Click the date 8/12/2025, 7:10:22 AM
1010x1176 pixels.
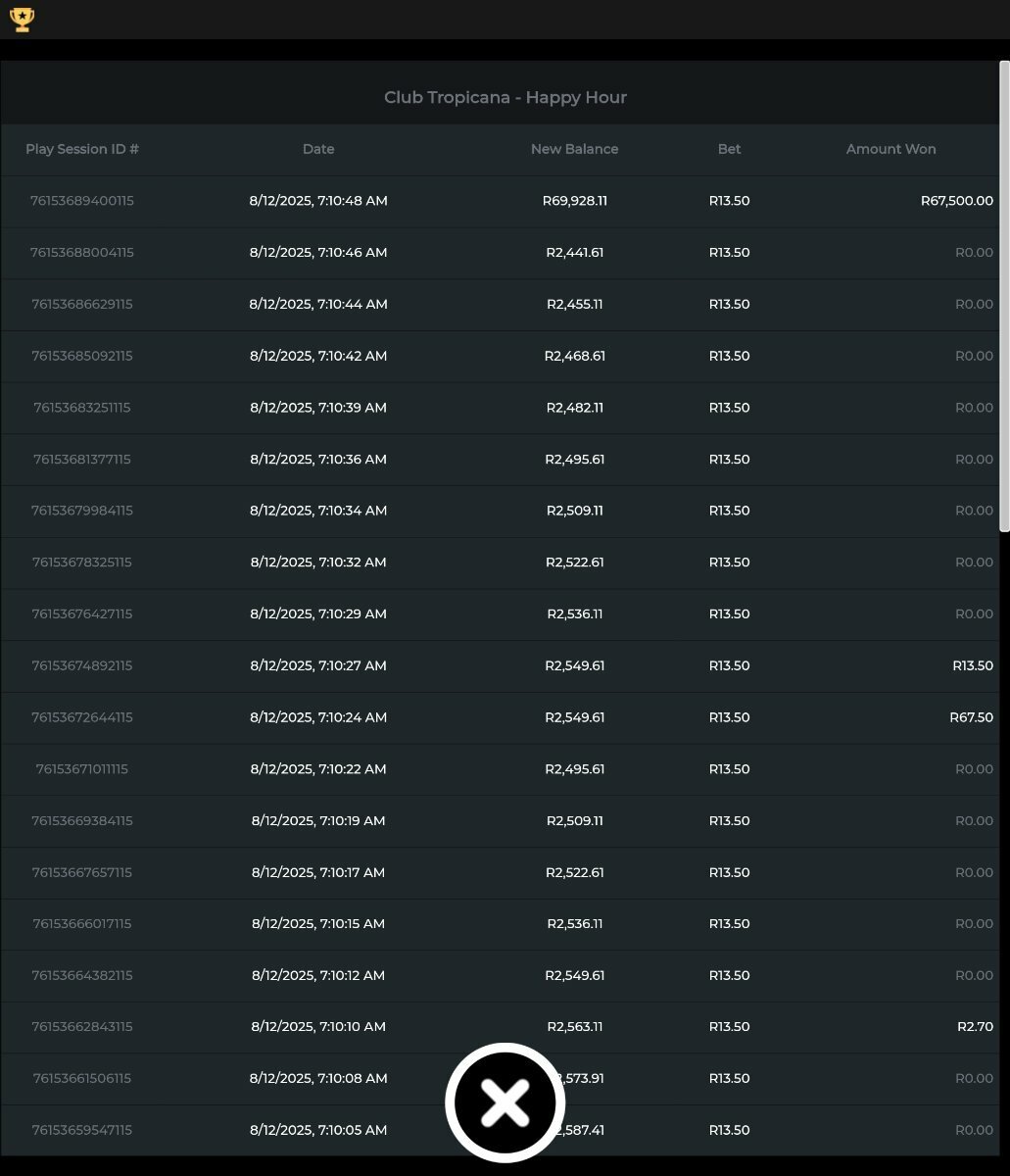click(318, 769)
